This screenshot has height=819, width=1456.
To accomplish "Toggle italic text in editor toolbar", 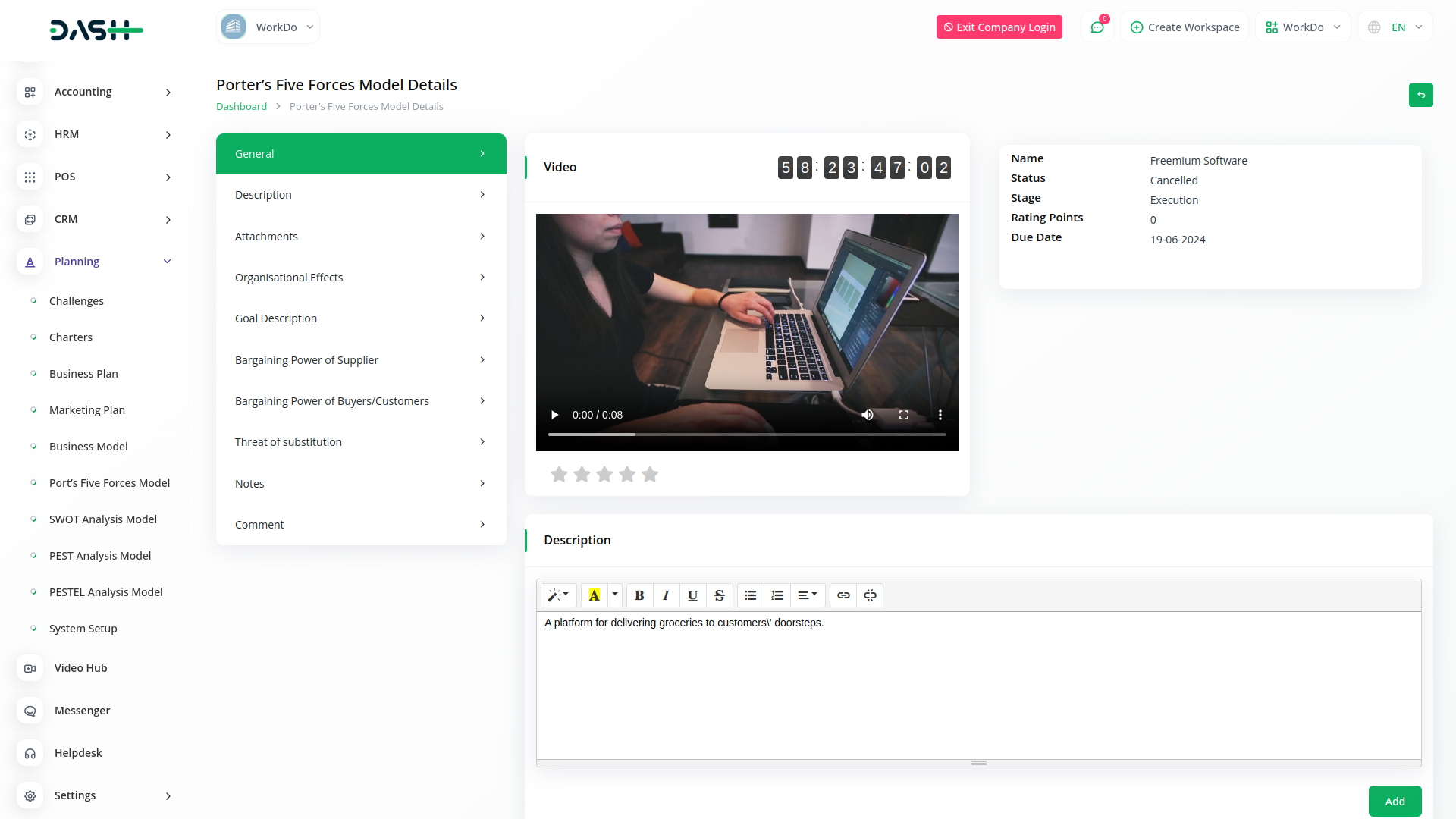I will (x=666, y=595).
